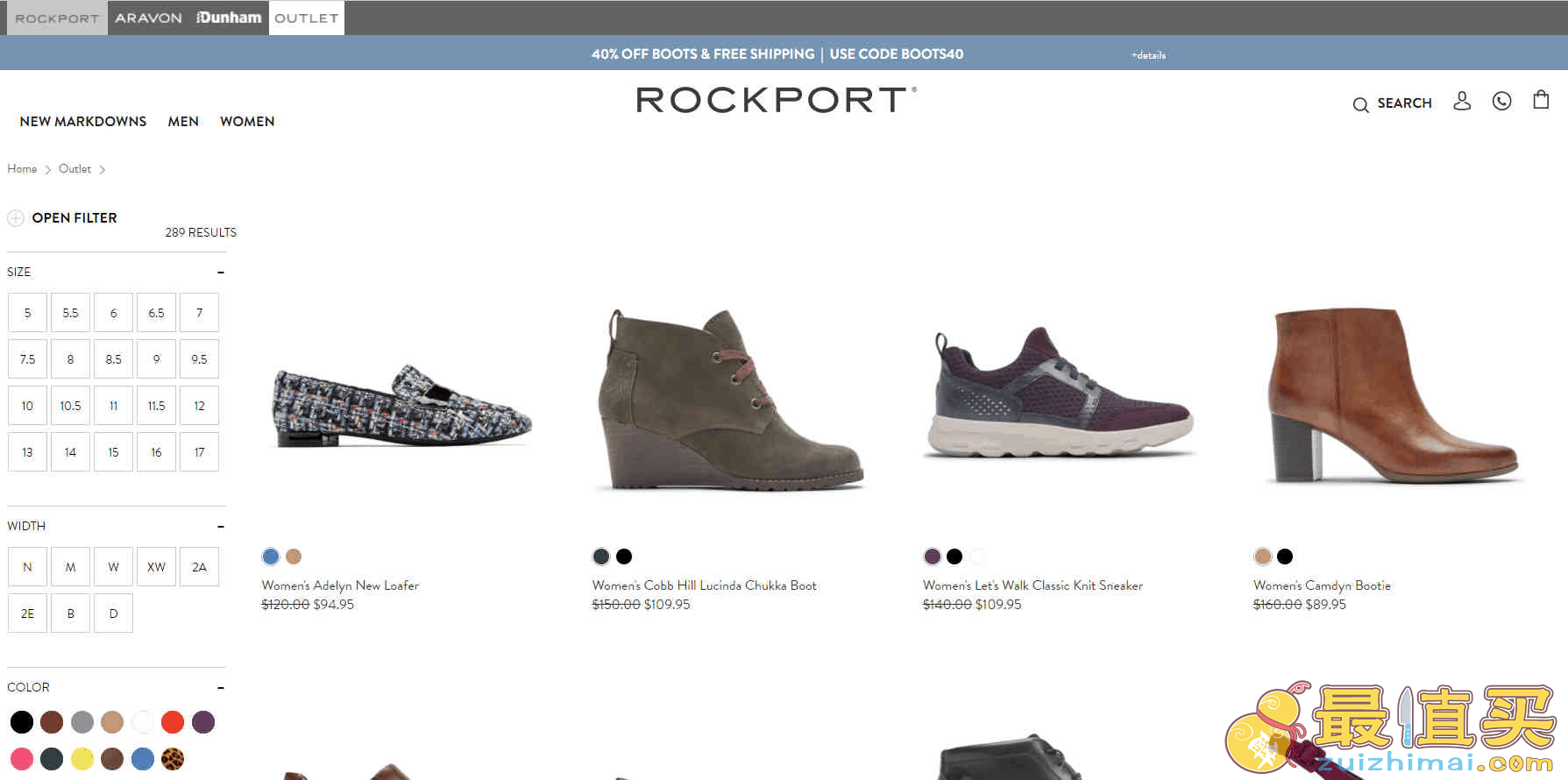Select size 6.5 filter
The width and height of the screenshot is (1568, 780).
pyautogui.click(x=156, y=313)
